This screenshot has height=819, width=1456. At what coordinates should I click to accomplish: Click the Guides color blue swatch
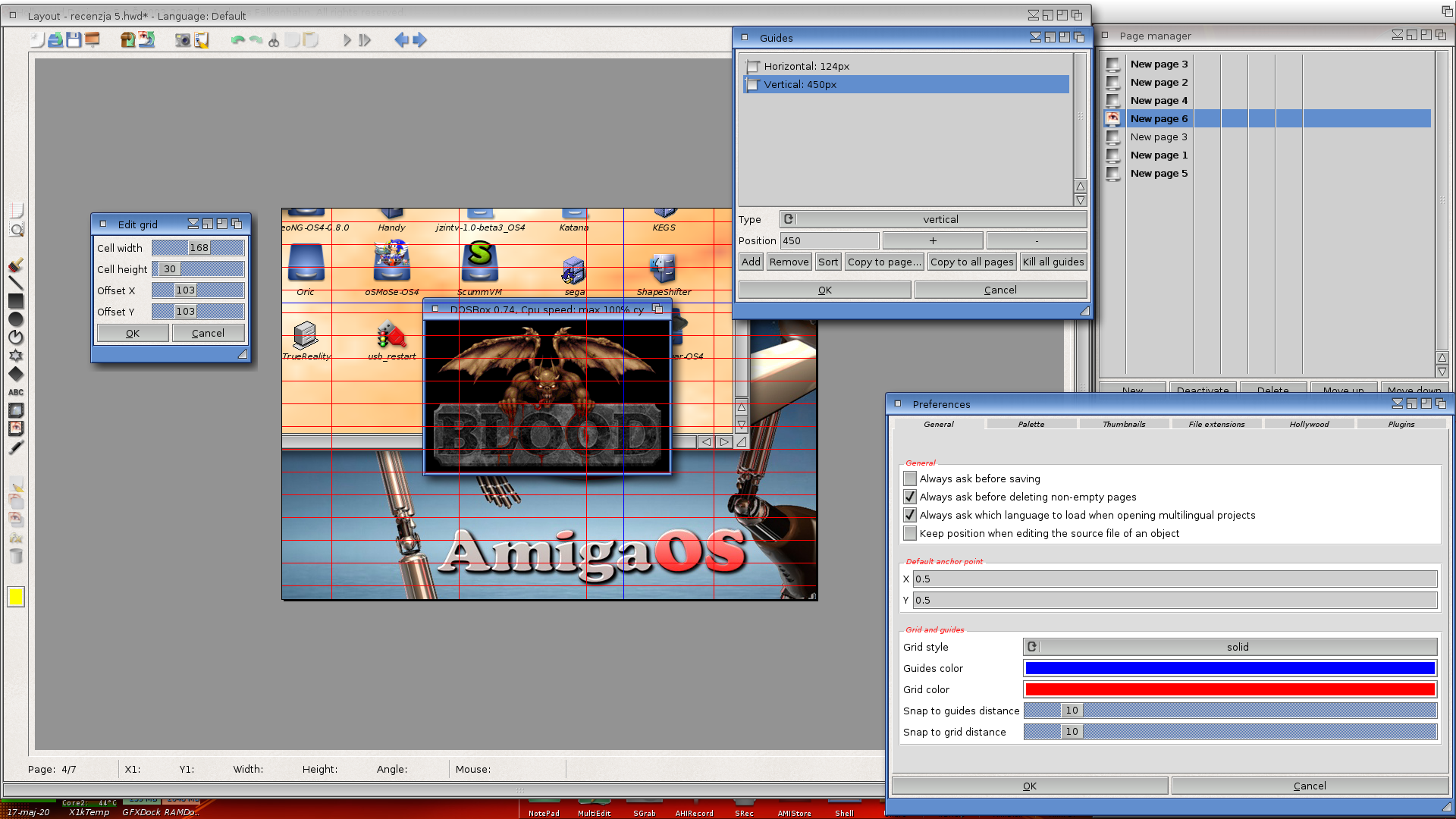coord(1230,668)
